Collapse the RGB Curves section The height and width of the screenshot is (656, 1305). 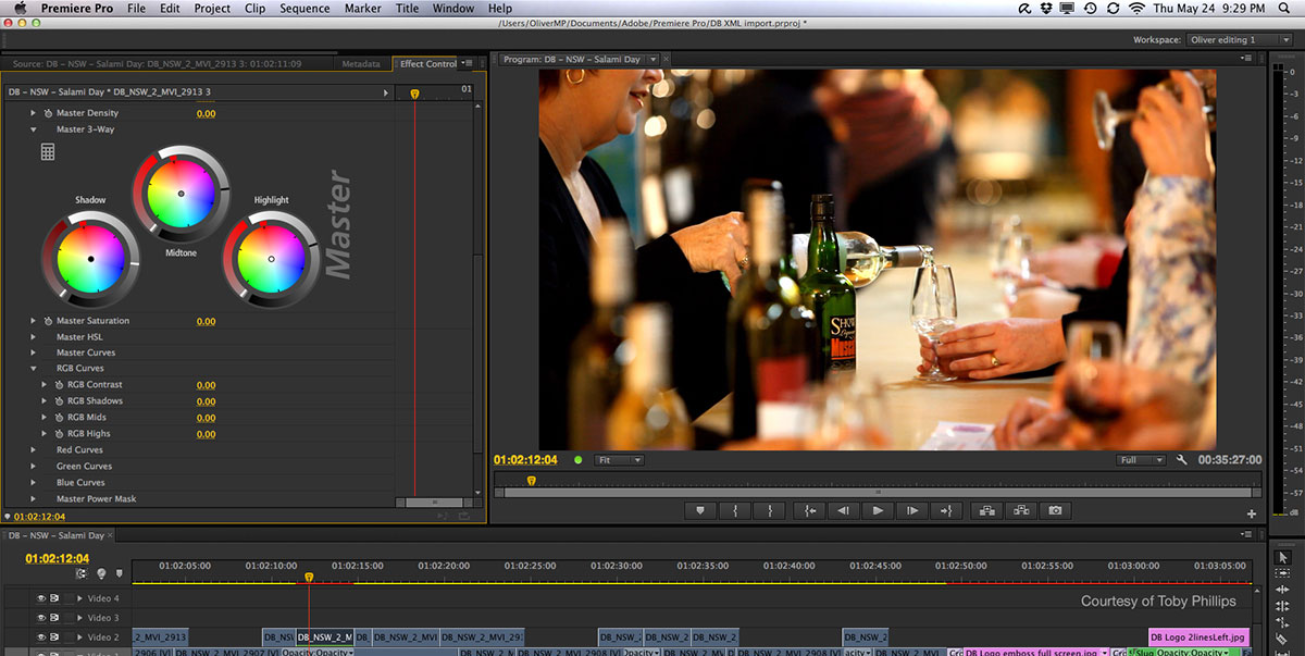[33, 369]
